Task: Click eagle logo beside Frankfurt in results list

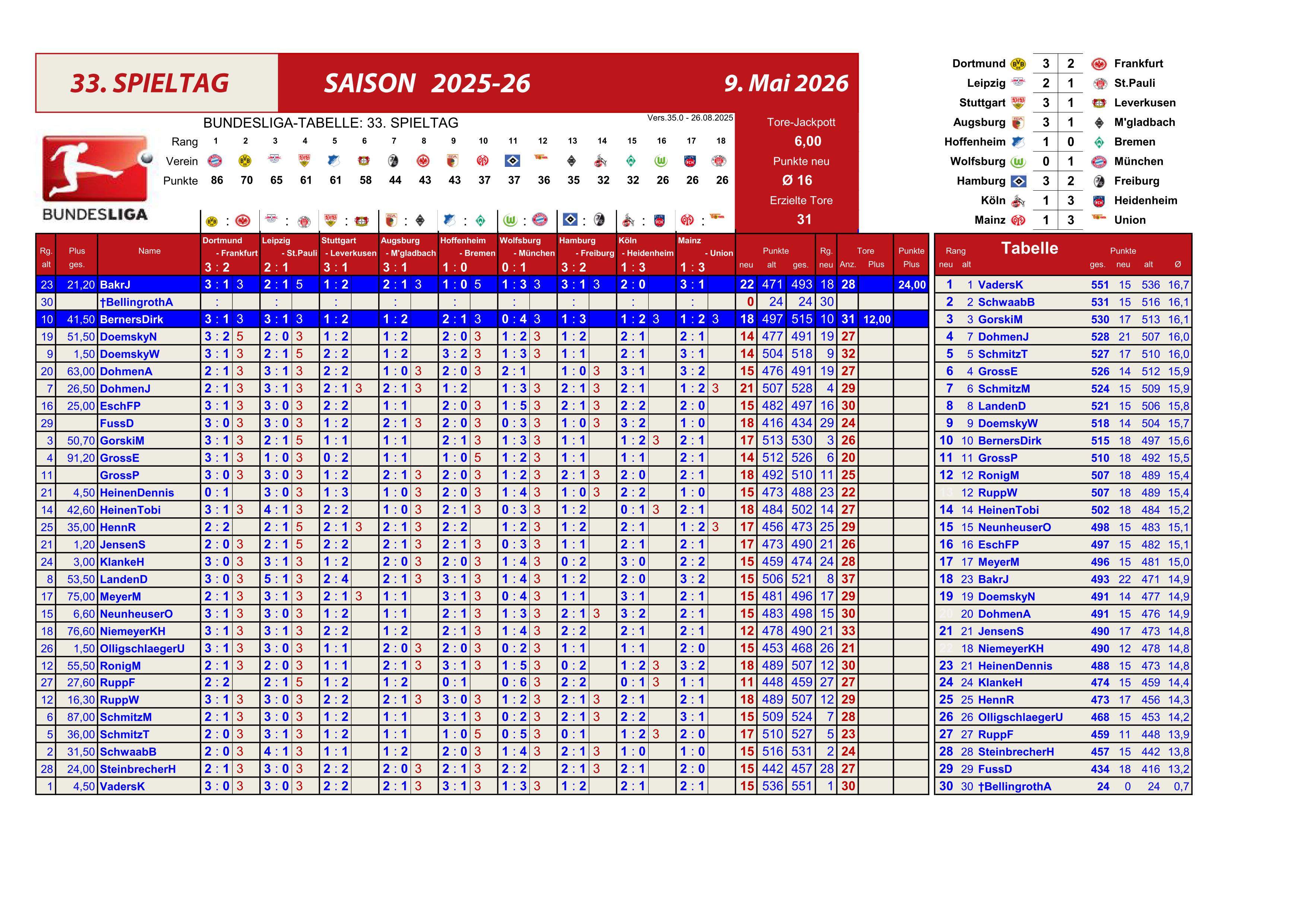Action: click(x=1099, y=64)
